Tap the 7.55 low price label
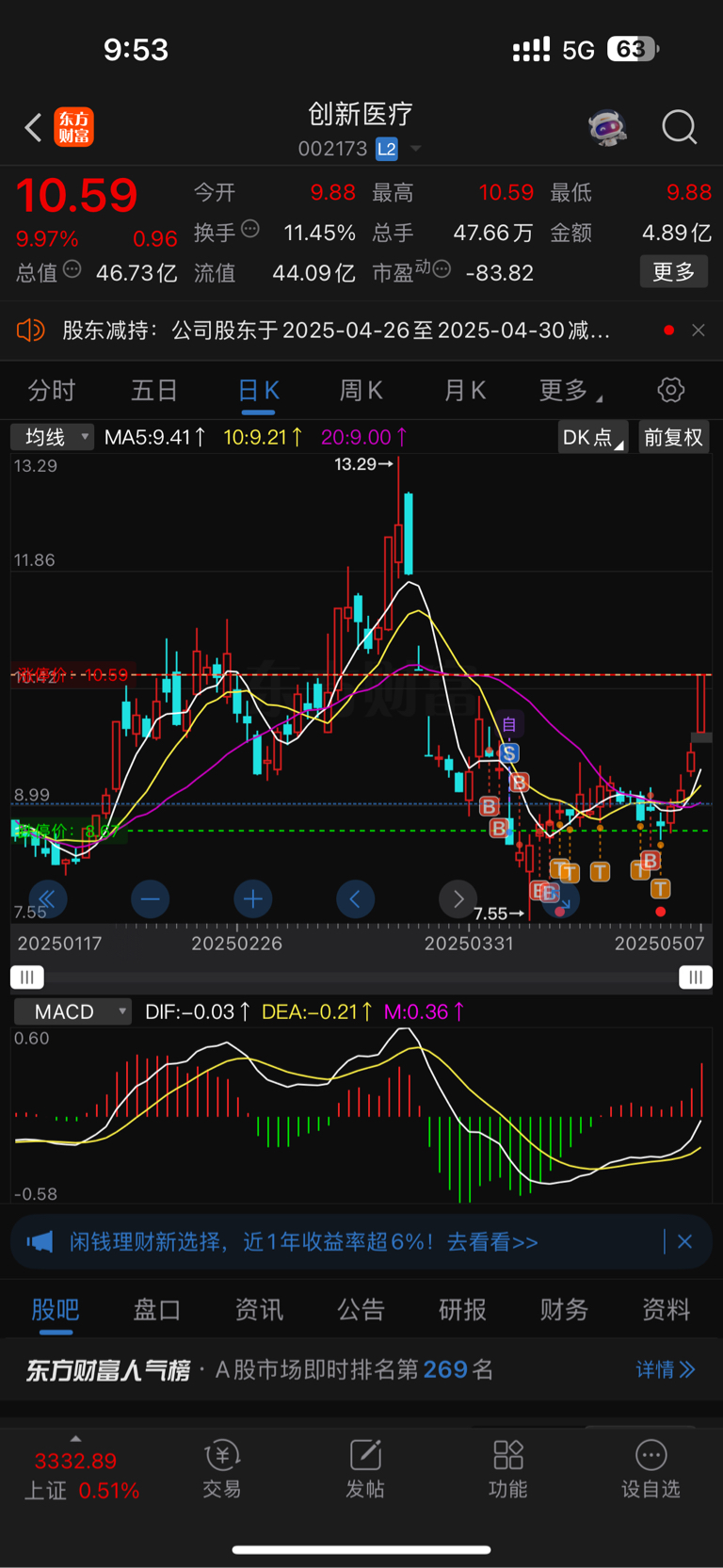723x1568 pixels. (498, 913)
